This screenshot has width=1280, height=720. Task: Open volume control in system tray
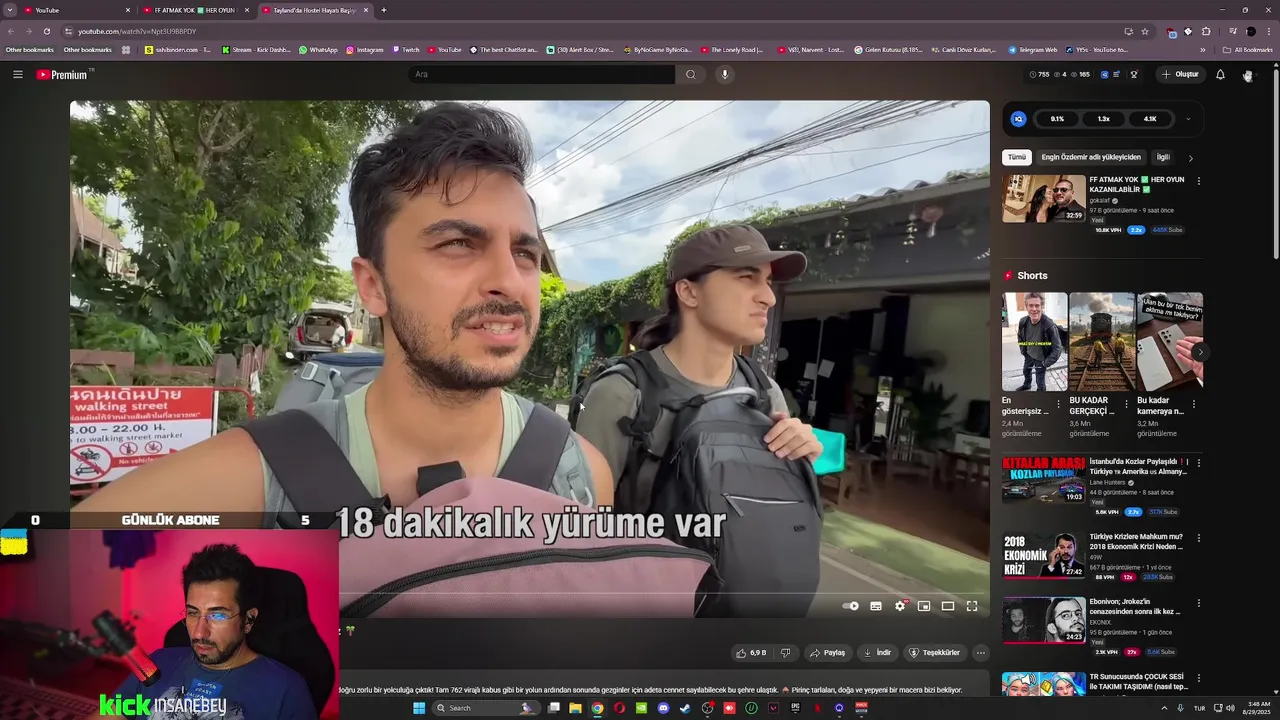coord(1231,708)
